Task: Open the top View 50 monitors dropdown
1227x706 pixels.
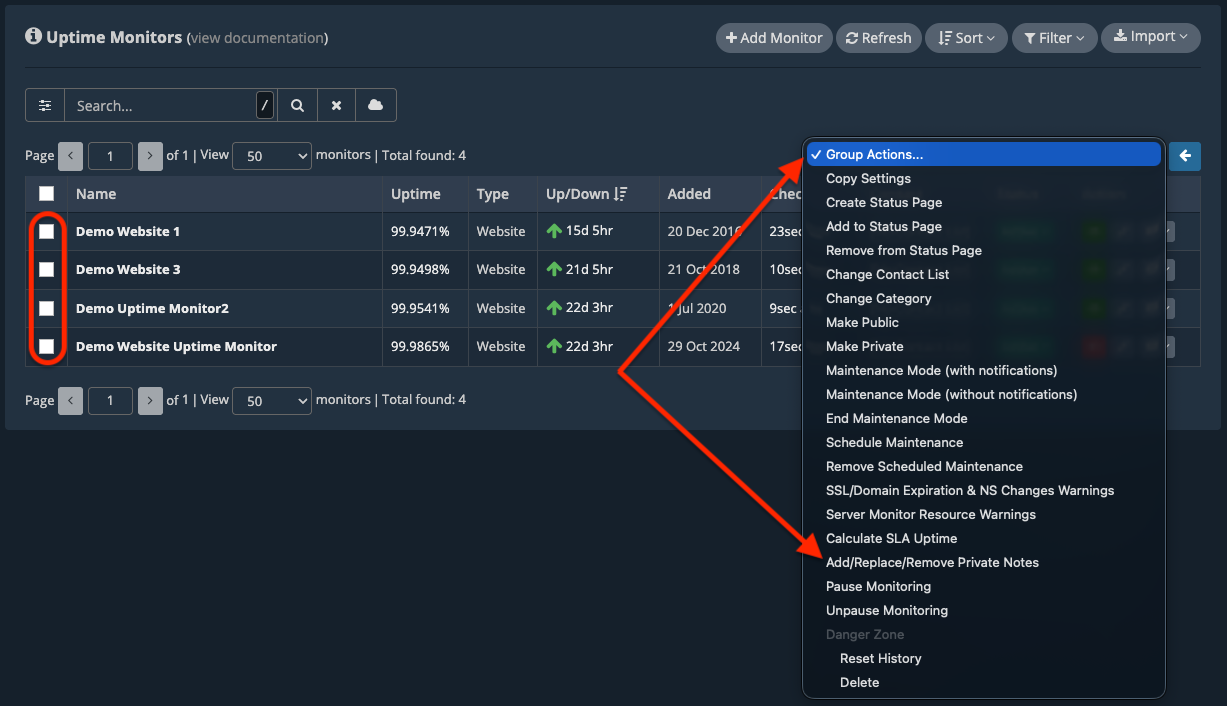Action: pos(272,156)
